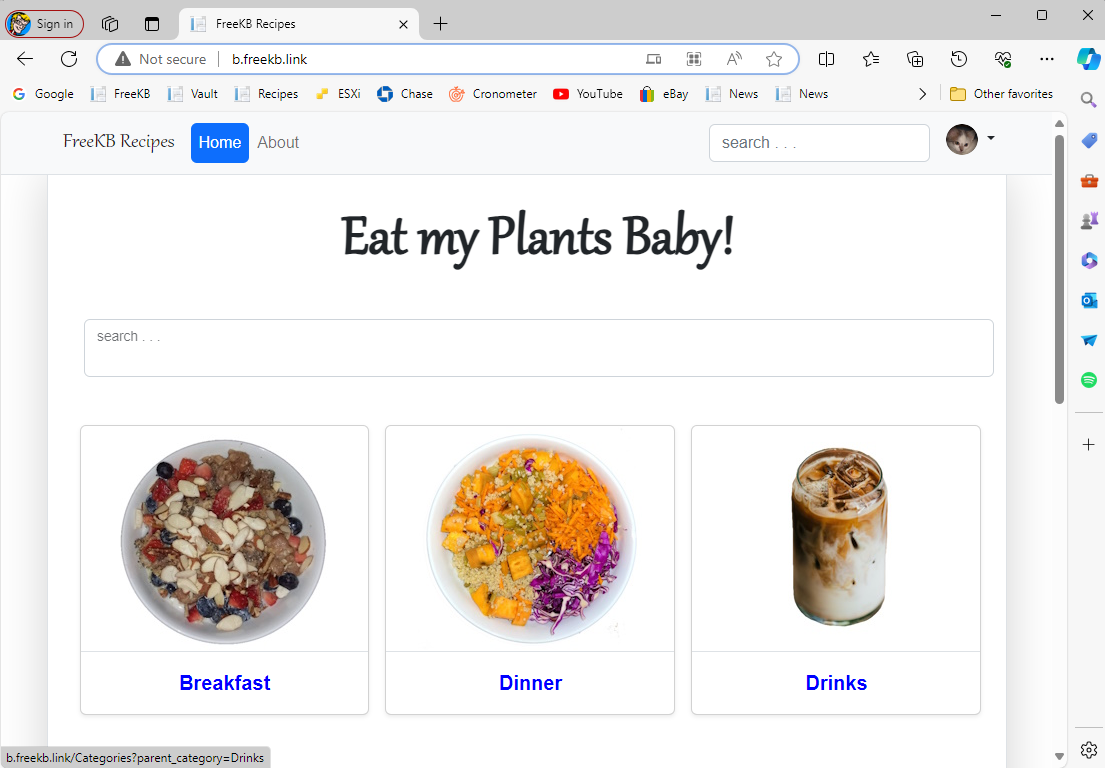Image resolution: width=1105 pixels, height=768 pixels.
Task: Open the iced coffee Drinks image
Action: click(x=837, y=537)
